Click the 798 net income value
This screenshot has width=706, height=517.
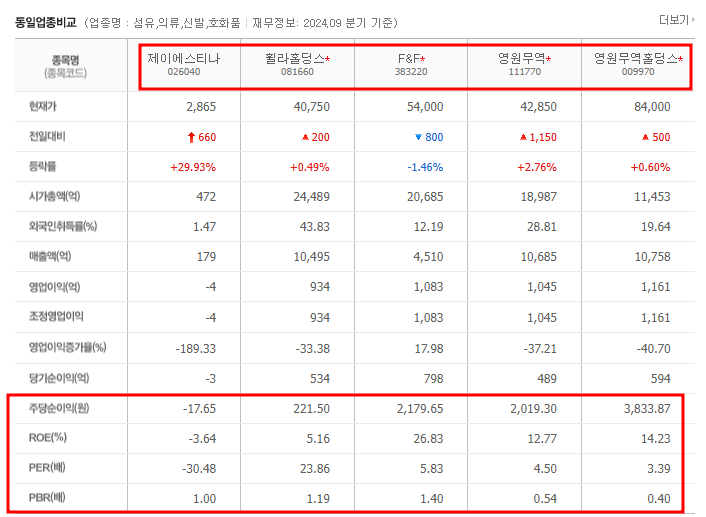[x=434, y=379]
